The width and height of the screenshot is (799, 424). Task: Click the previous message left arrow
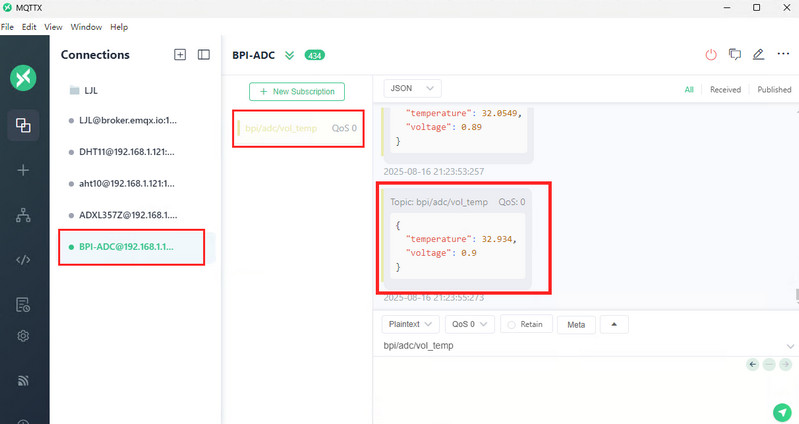click(x=753, y=364)
